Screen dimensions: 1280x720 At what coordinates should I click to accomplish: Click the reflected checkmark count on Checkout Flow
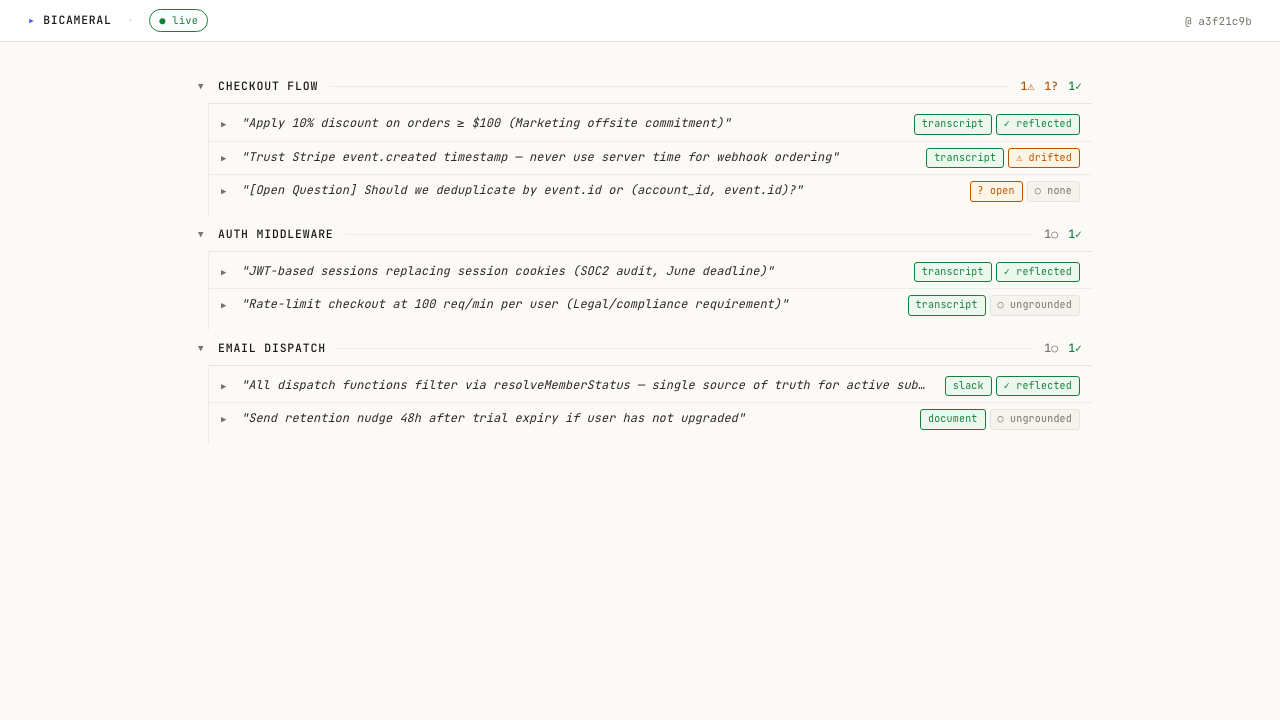tap(1073, 86)
